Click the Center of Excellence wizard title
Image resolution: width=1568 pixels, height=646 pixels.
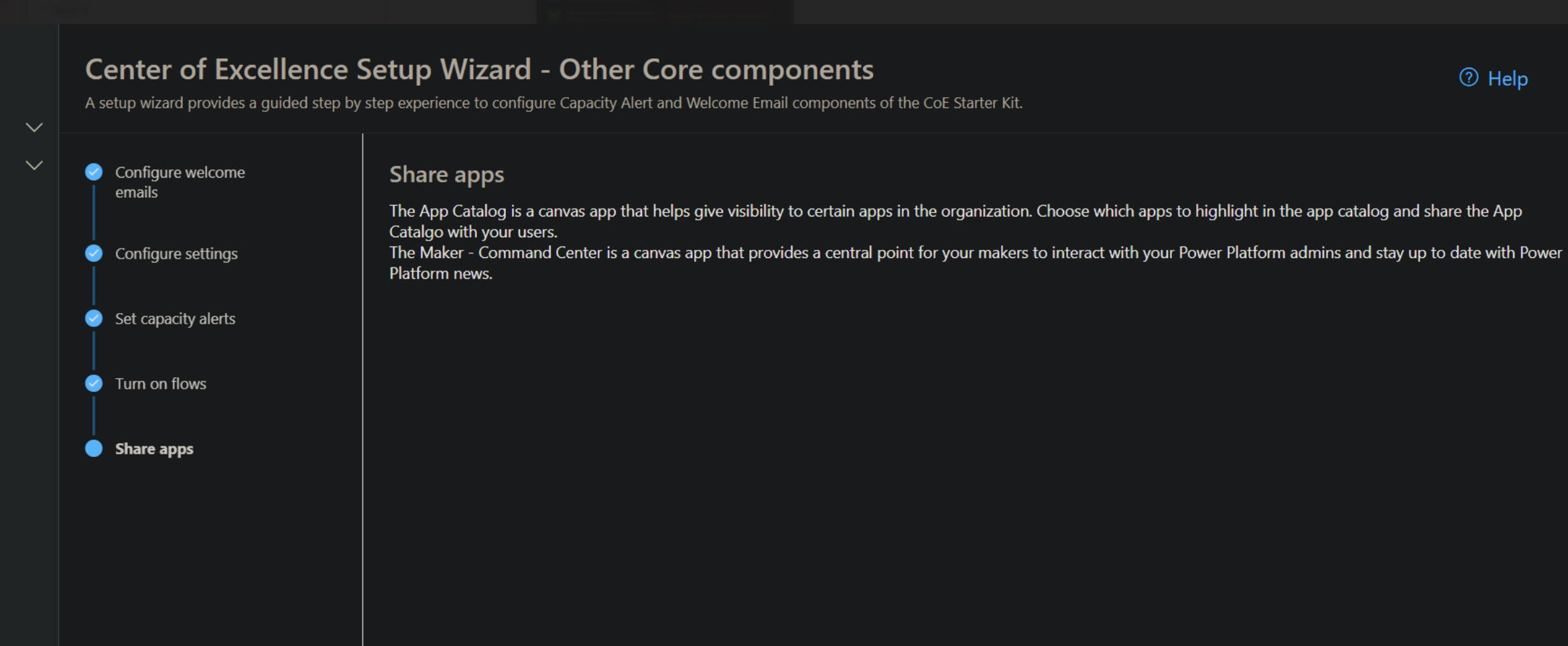[x=478, y=68]
